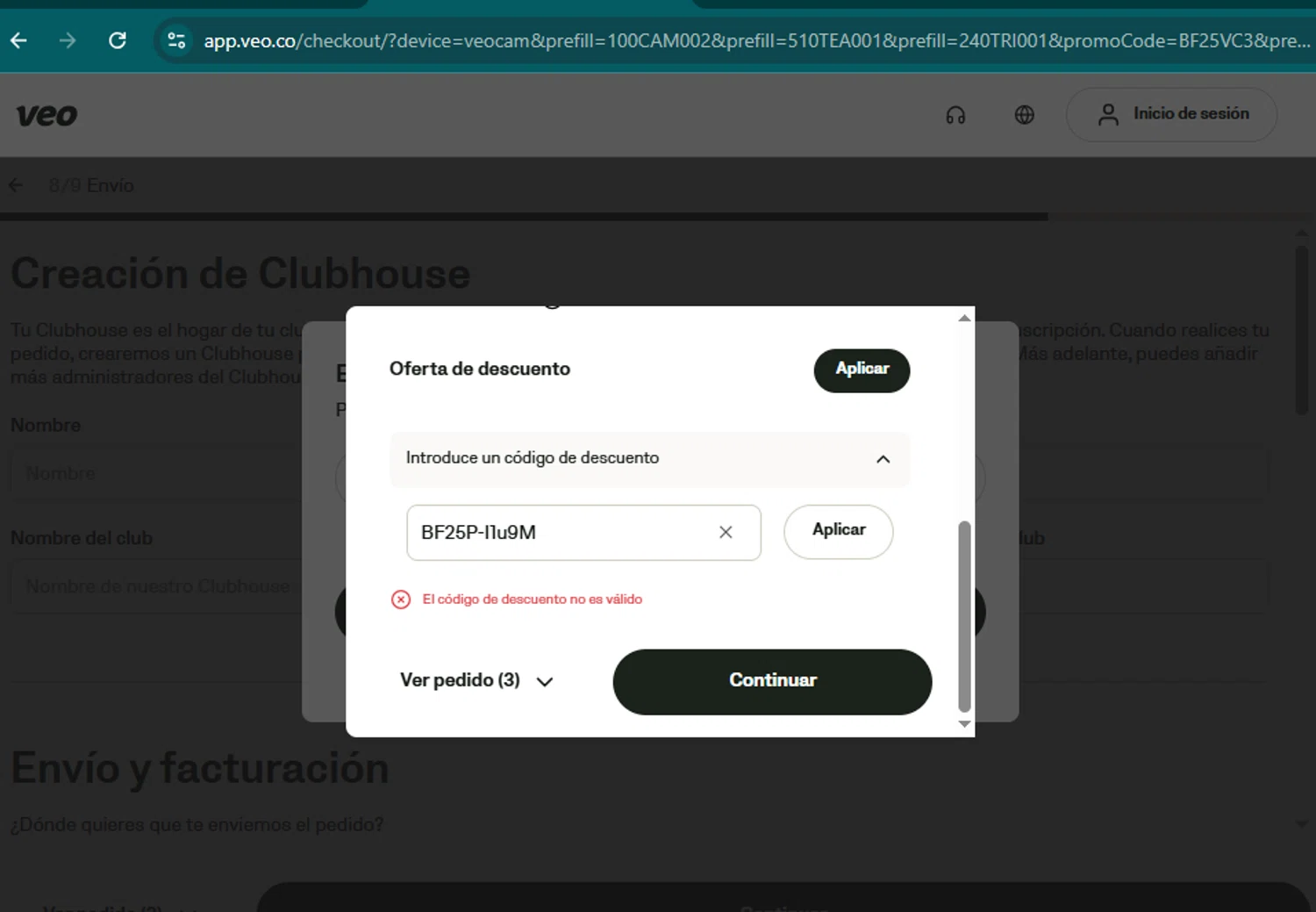This screenshot has width=1316, height=912.
Task: Go back with the browser back arrow
Action: (18, 40)
